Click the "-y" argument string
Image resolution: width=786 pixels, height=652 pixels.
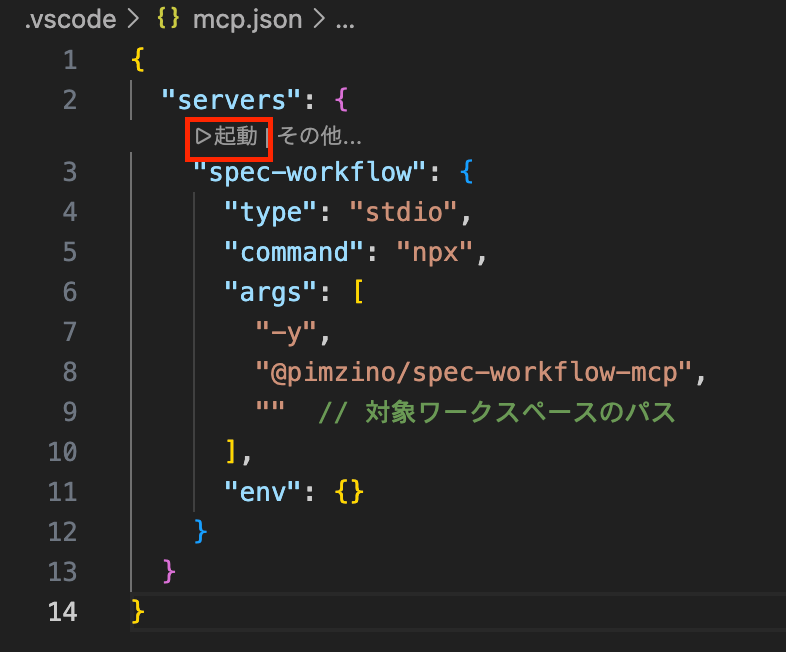[x=286, y=332]
